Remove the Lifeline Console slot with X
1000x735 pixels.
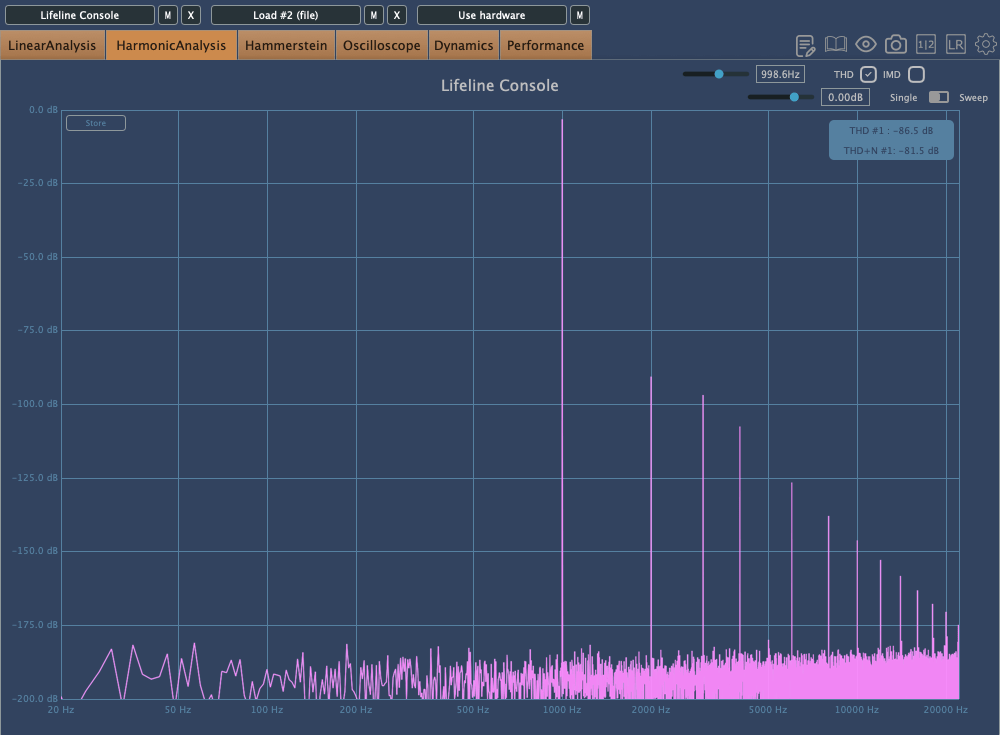click(x=192, y=15)
